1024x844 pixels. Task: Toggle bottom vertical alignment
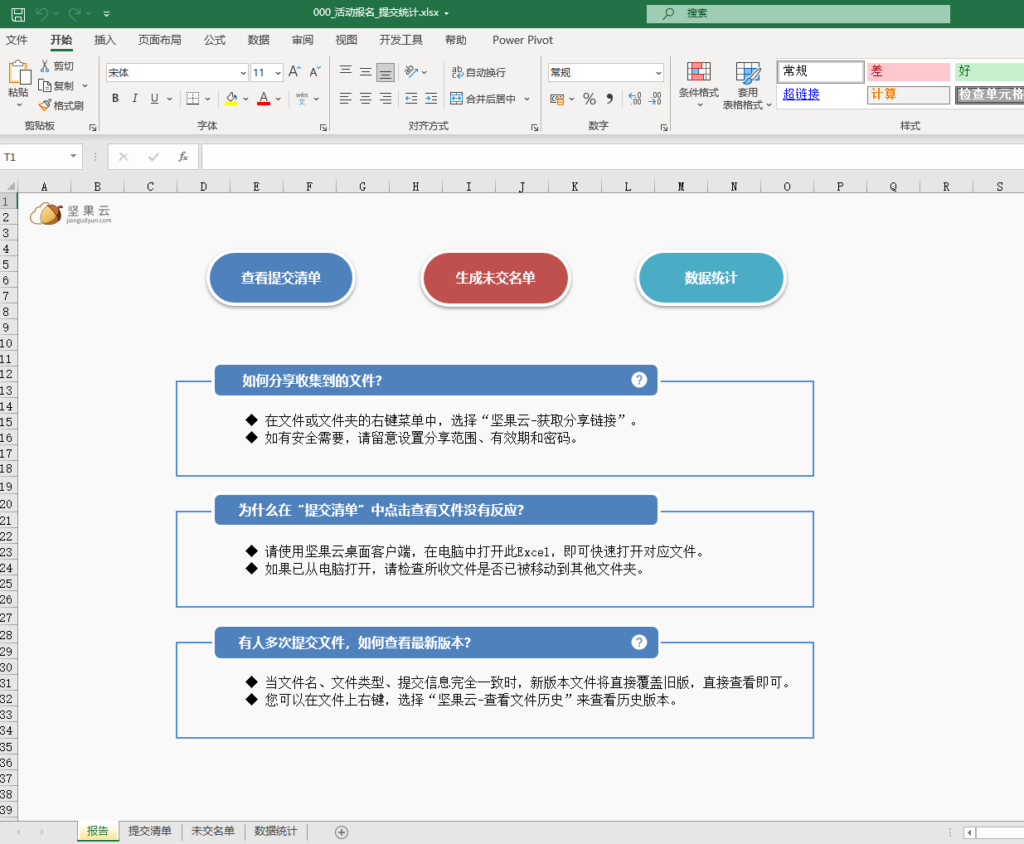pos(386,72)
